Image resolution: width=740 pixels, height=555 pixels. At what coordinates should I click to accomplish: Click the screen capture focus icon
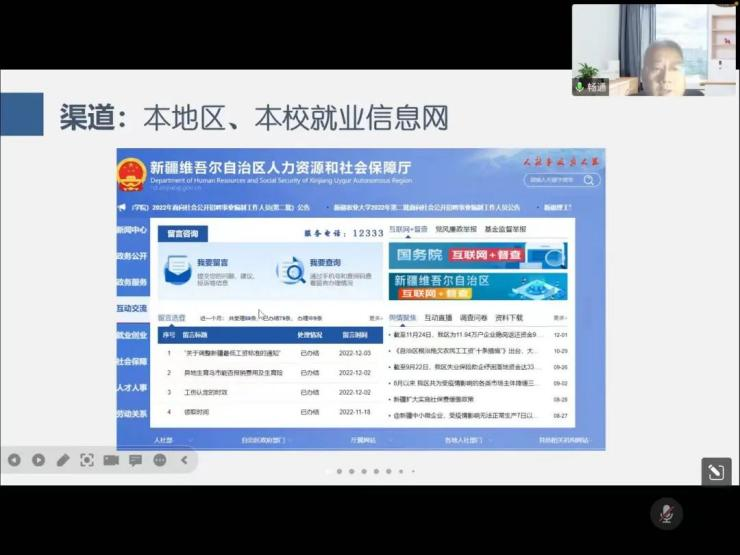tap(87, 460)
